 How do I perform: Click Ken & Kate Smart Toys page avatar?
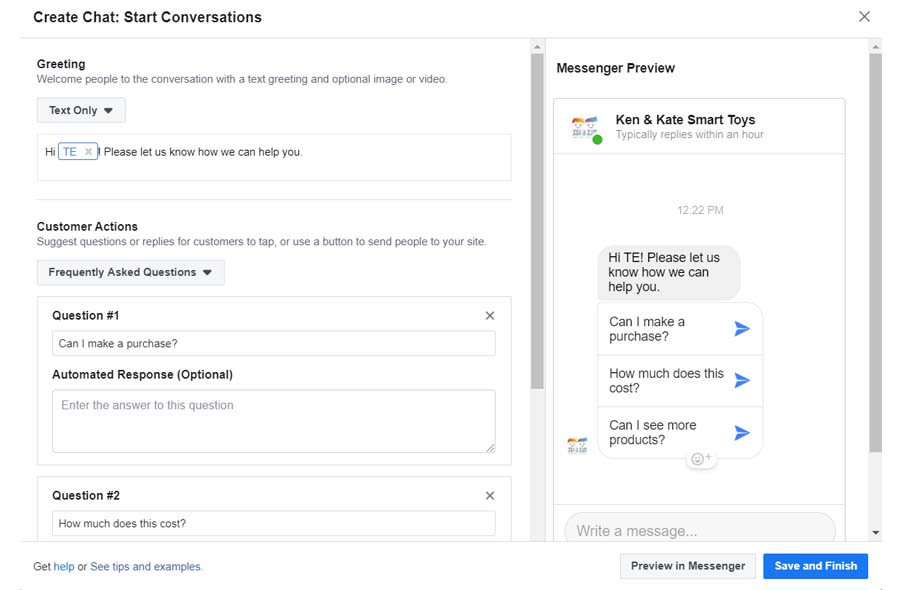click(586, 128)
